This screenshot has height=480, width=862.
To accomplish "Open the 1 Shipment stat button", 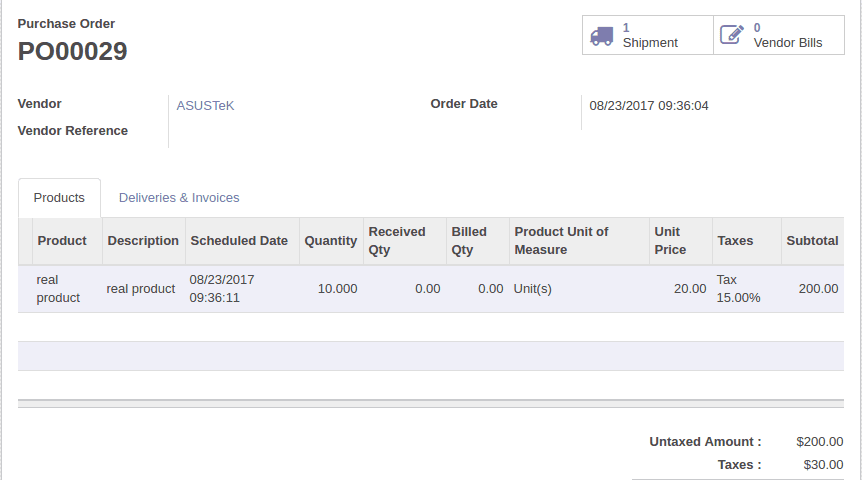I will (648, 35).
